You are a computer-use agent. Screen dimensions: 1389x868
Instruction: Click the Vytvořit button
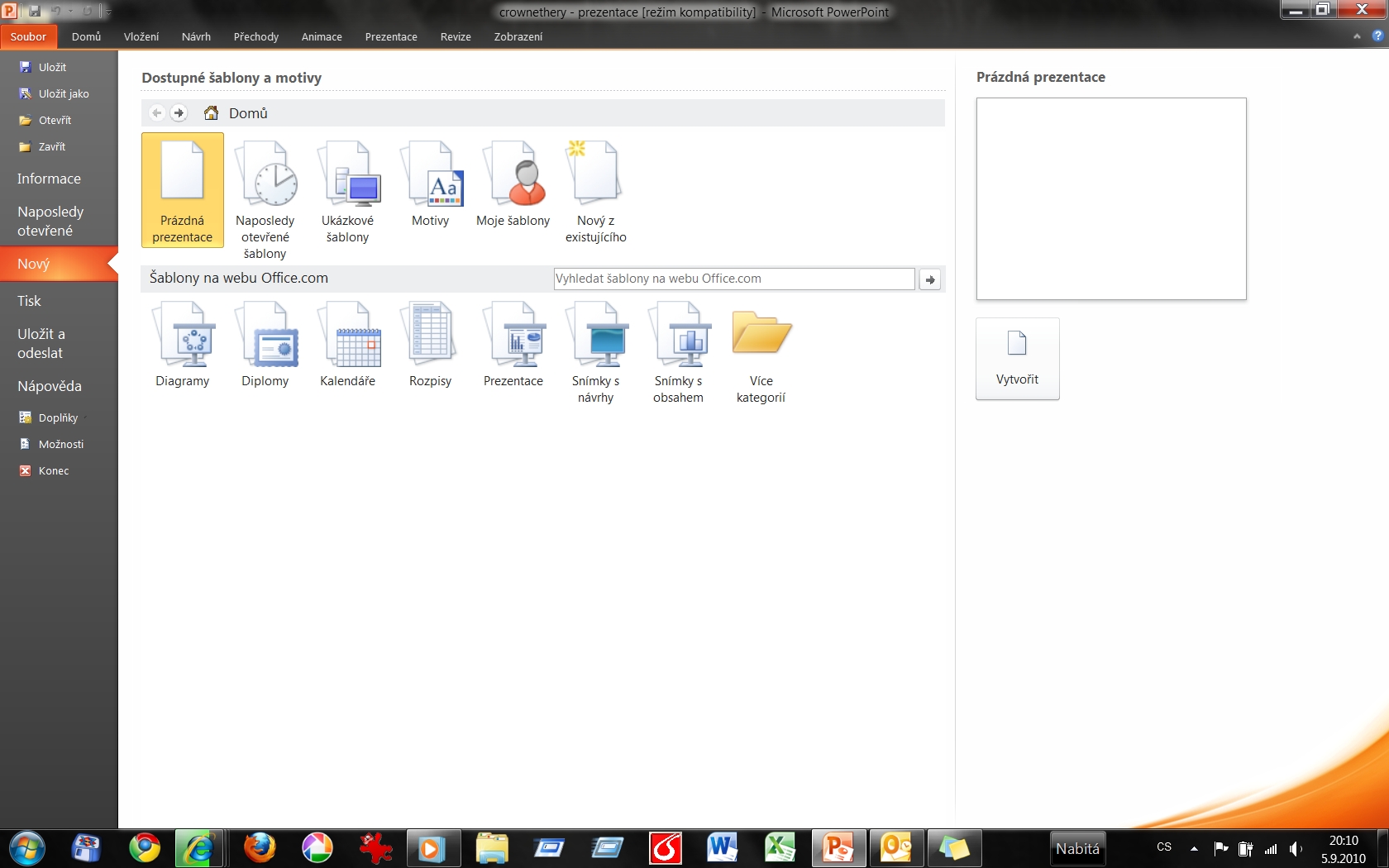pos(1017,359)
